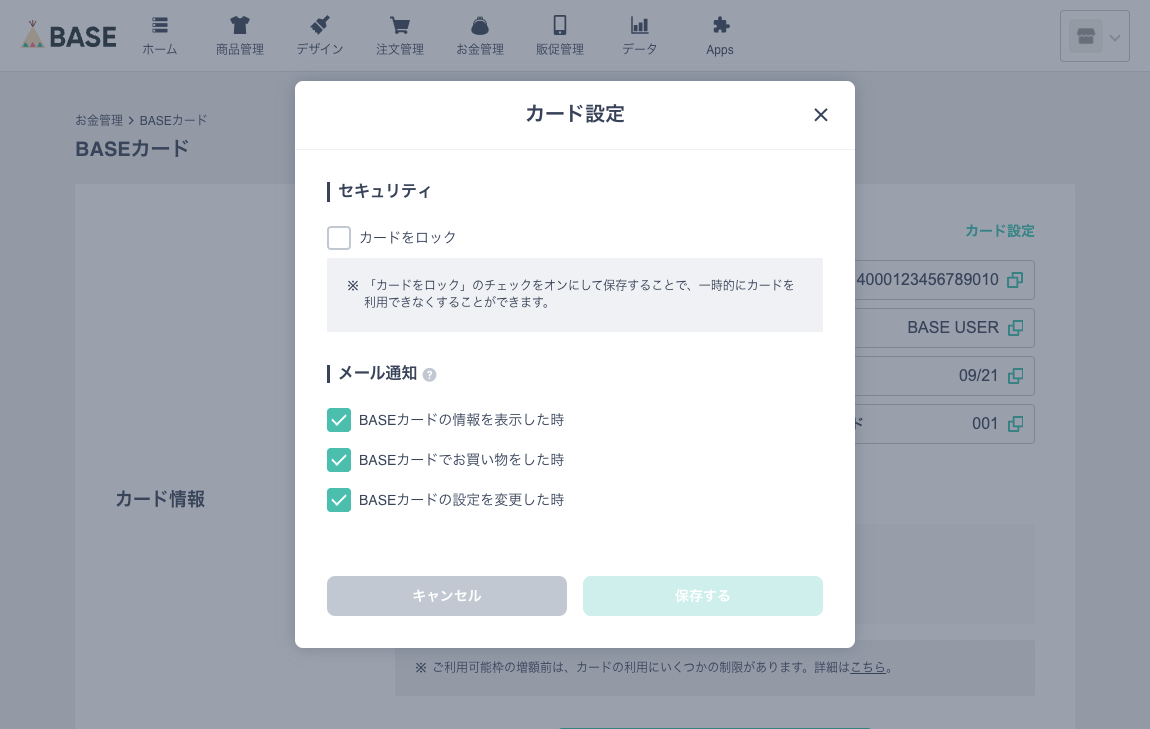Image resolution: width=1150 pixels, height=729 pixels.
Task: Go to デザイン brush menu
Action: point(320,36)
